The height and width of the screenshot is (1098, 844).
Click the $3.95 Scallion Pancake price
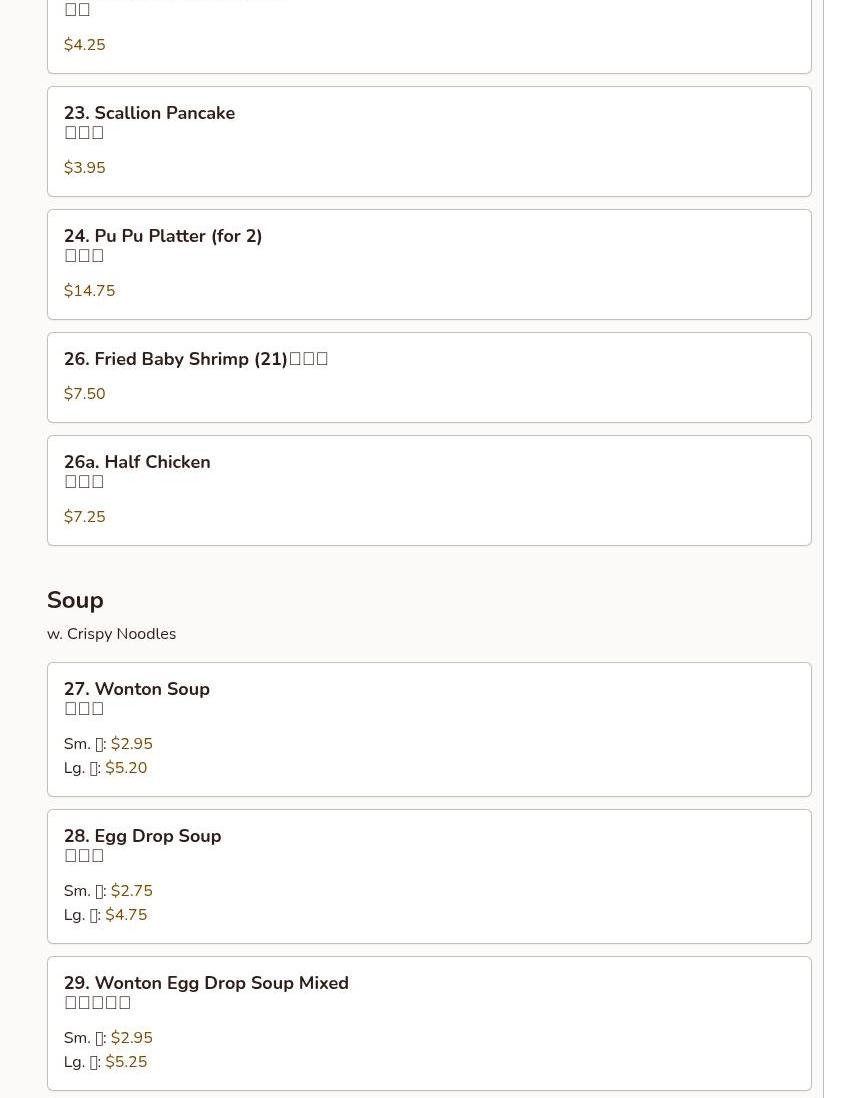tap(85, 168)
